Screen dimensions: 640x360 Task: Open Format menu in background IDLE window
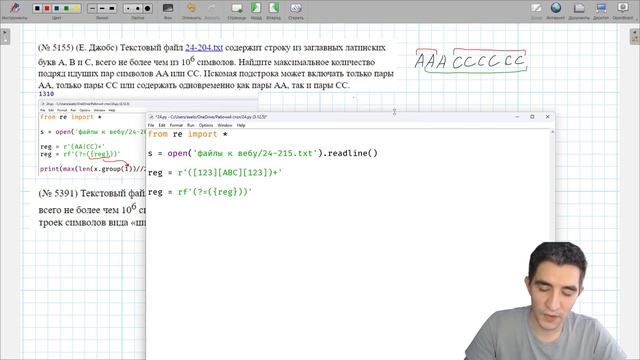[62, 110]
